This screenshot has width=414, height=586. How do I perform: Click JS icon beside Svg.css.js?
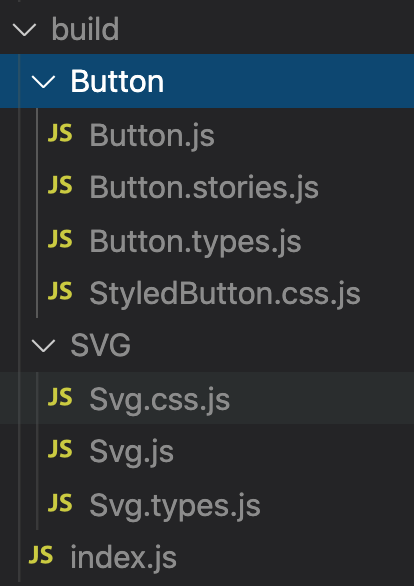60,397
